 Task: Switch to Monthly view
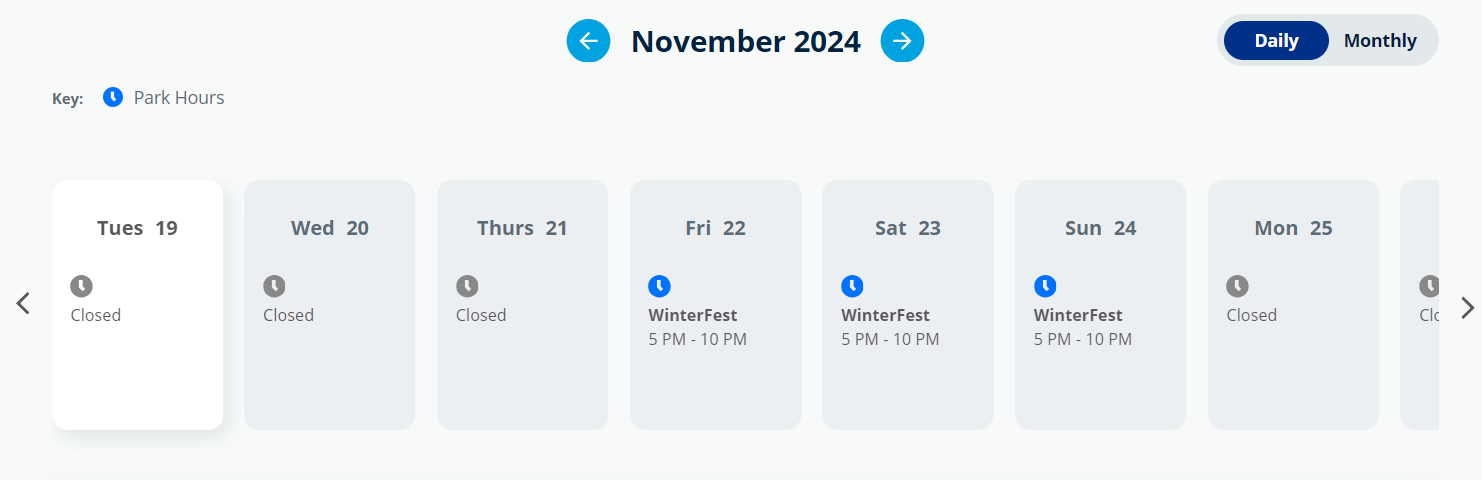1380,41
